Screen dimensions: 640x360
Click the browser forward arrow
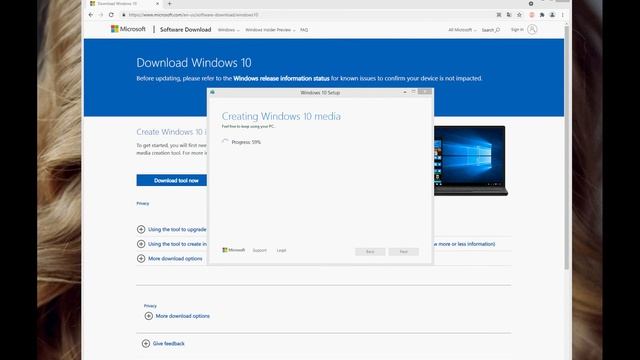pyautogui.click(x=101, y=15)
